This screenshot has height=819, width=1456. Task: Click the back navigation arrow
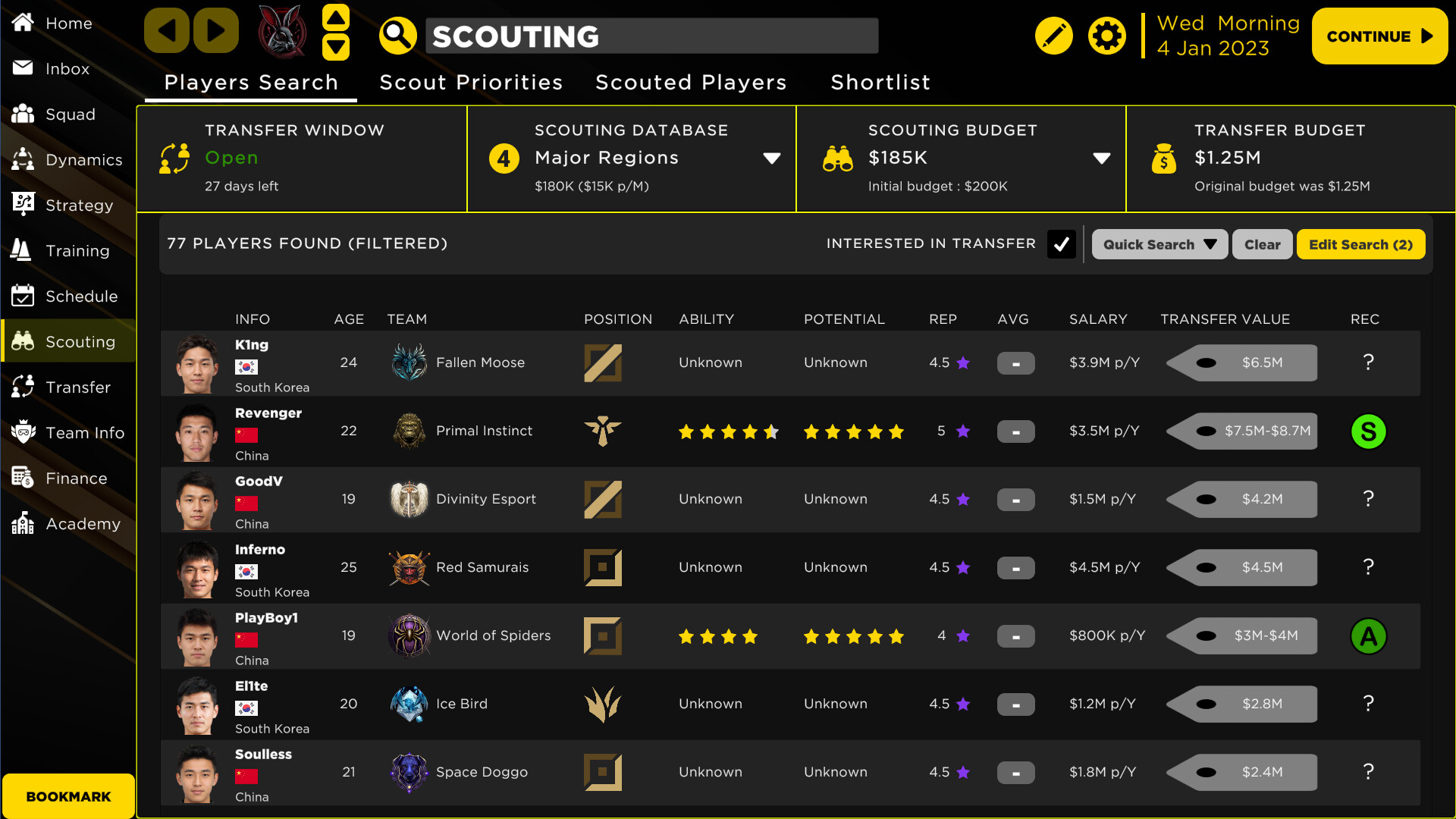point(166,31)
